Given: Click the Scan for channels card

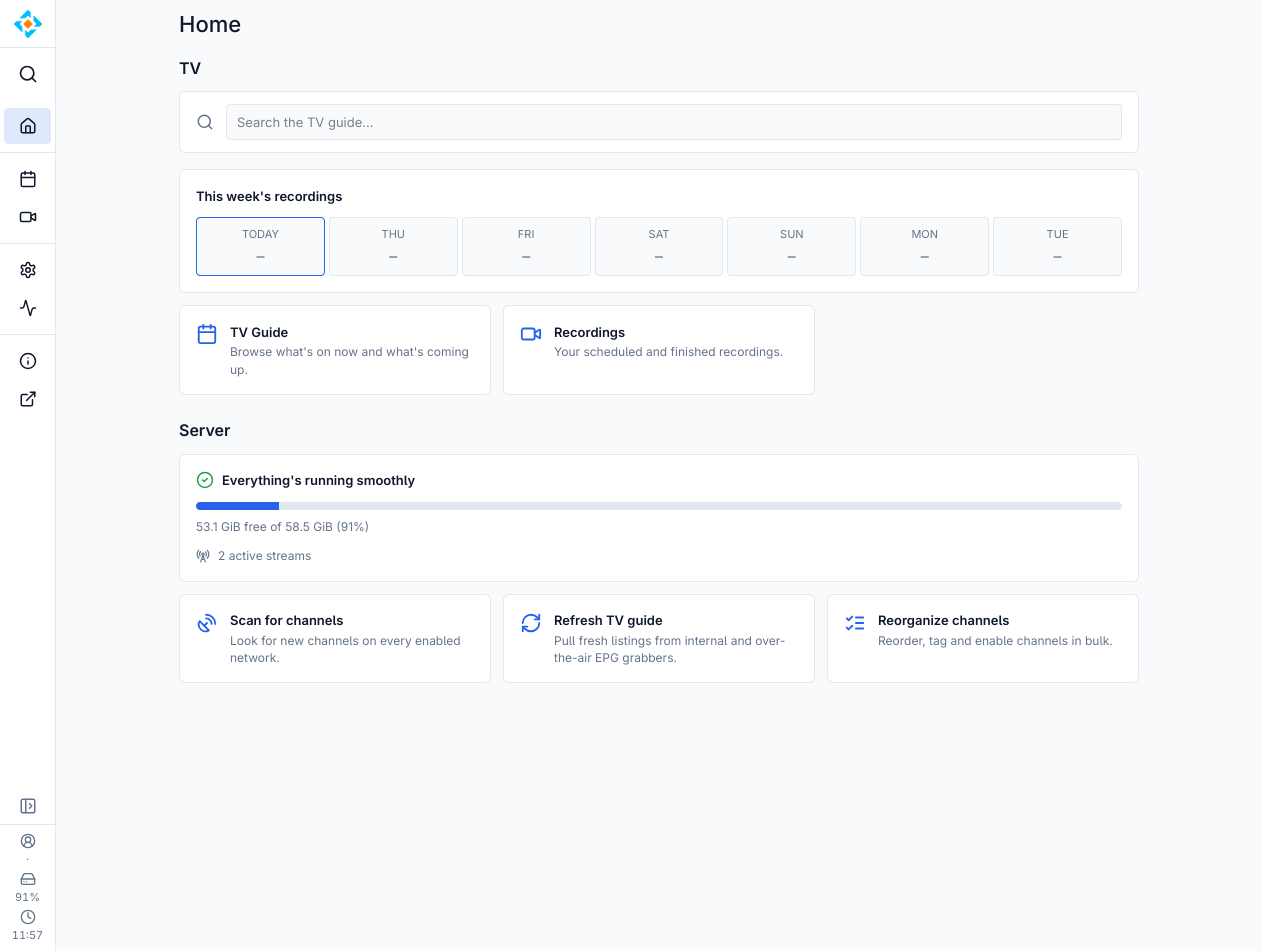Looking at the screenshot, I should (x=335, y=639).
